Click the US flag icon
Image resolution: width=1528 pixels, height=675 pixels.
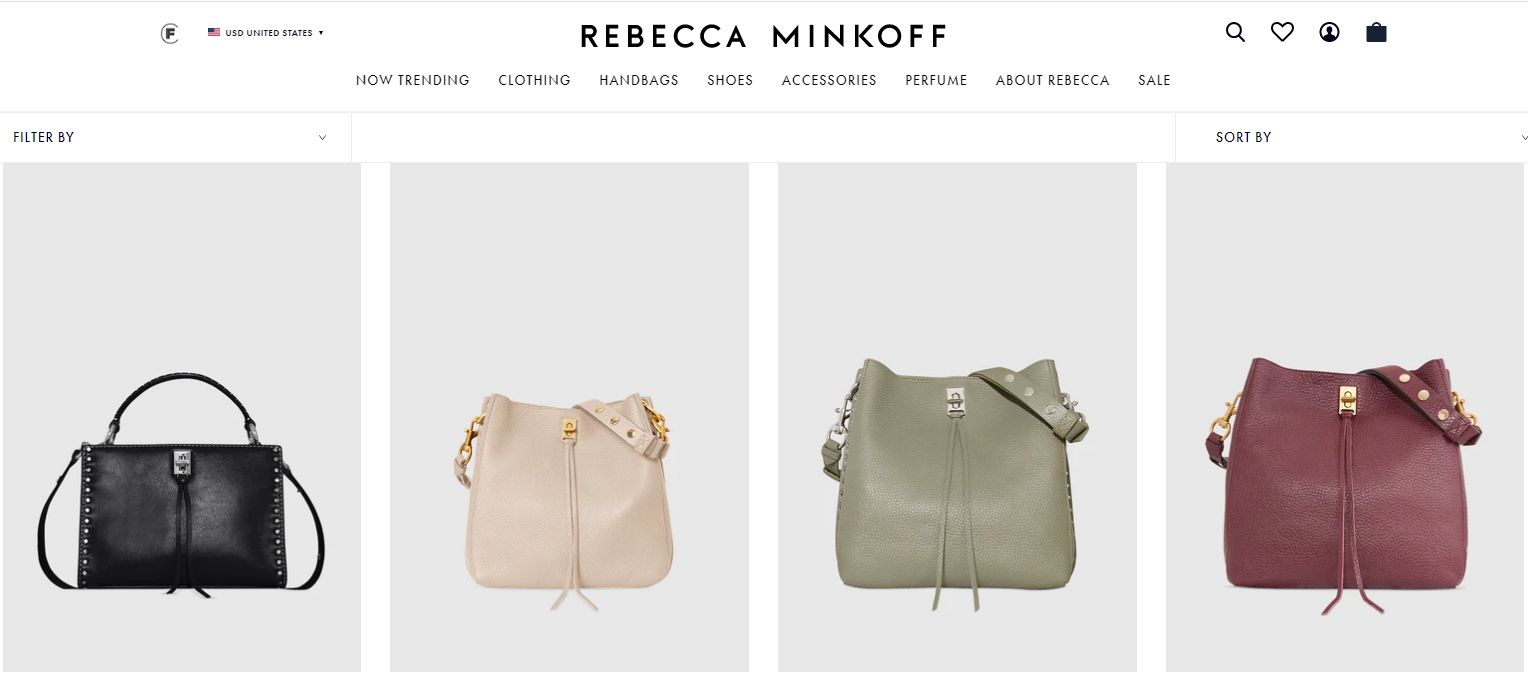pos(214,33)
